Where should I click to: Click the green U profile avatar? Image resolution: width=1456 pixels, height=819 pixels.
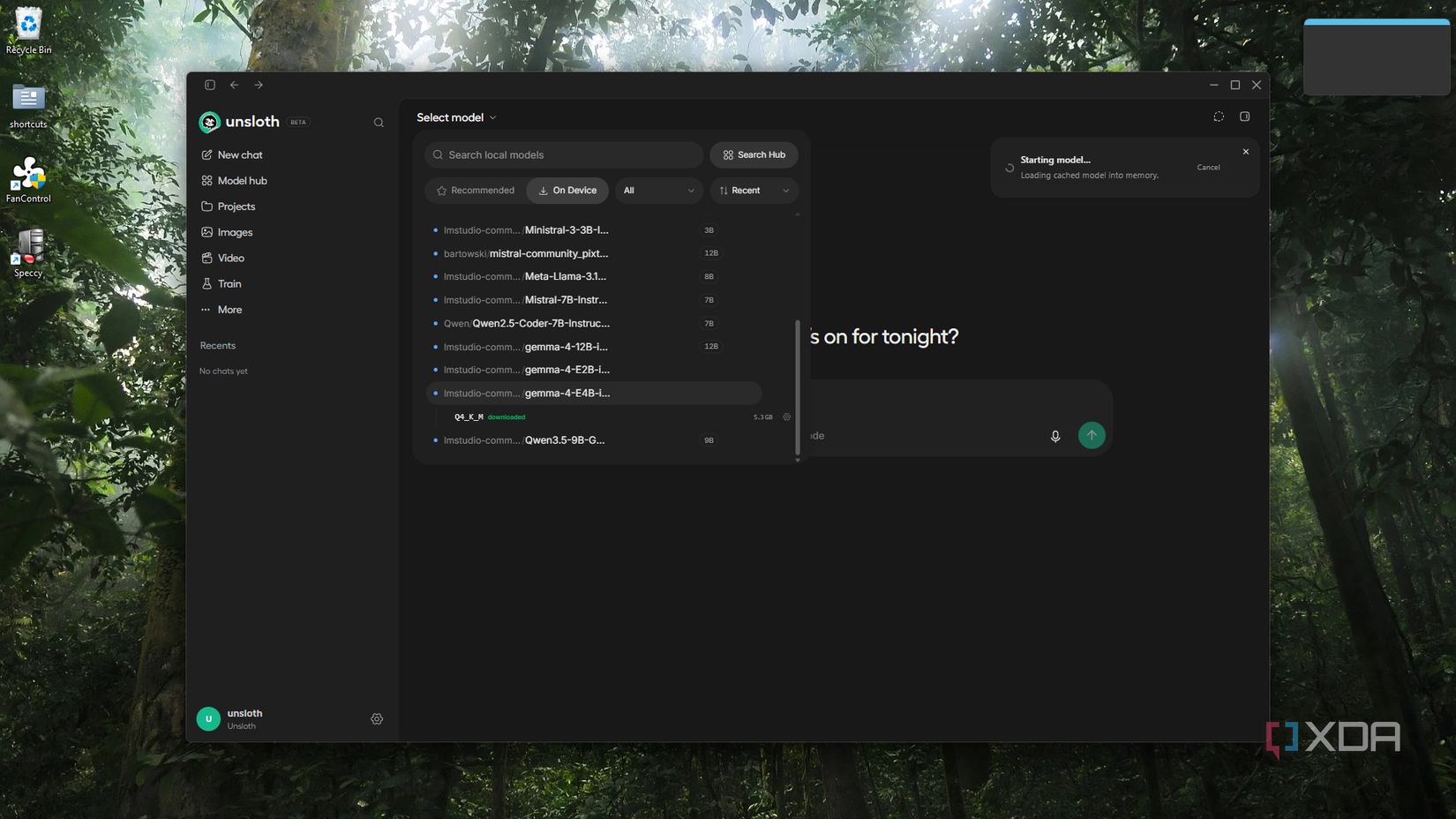pos(208,719)
